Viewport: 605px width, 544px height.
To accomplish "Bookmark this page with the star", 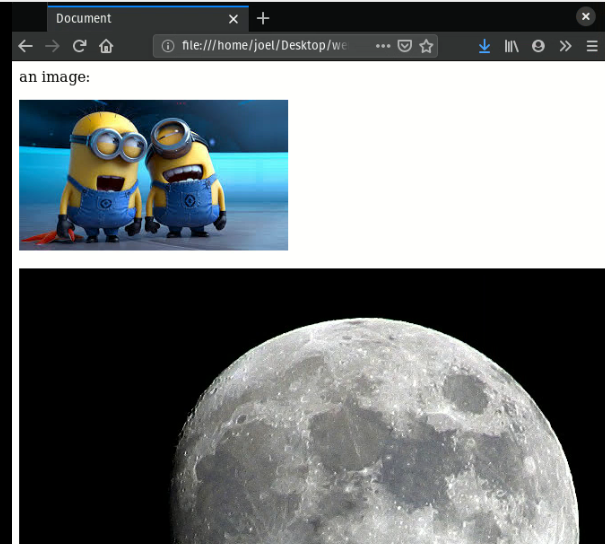I will pyautogui.click(x=426, y=46).
